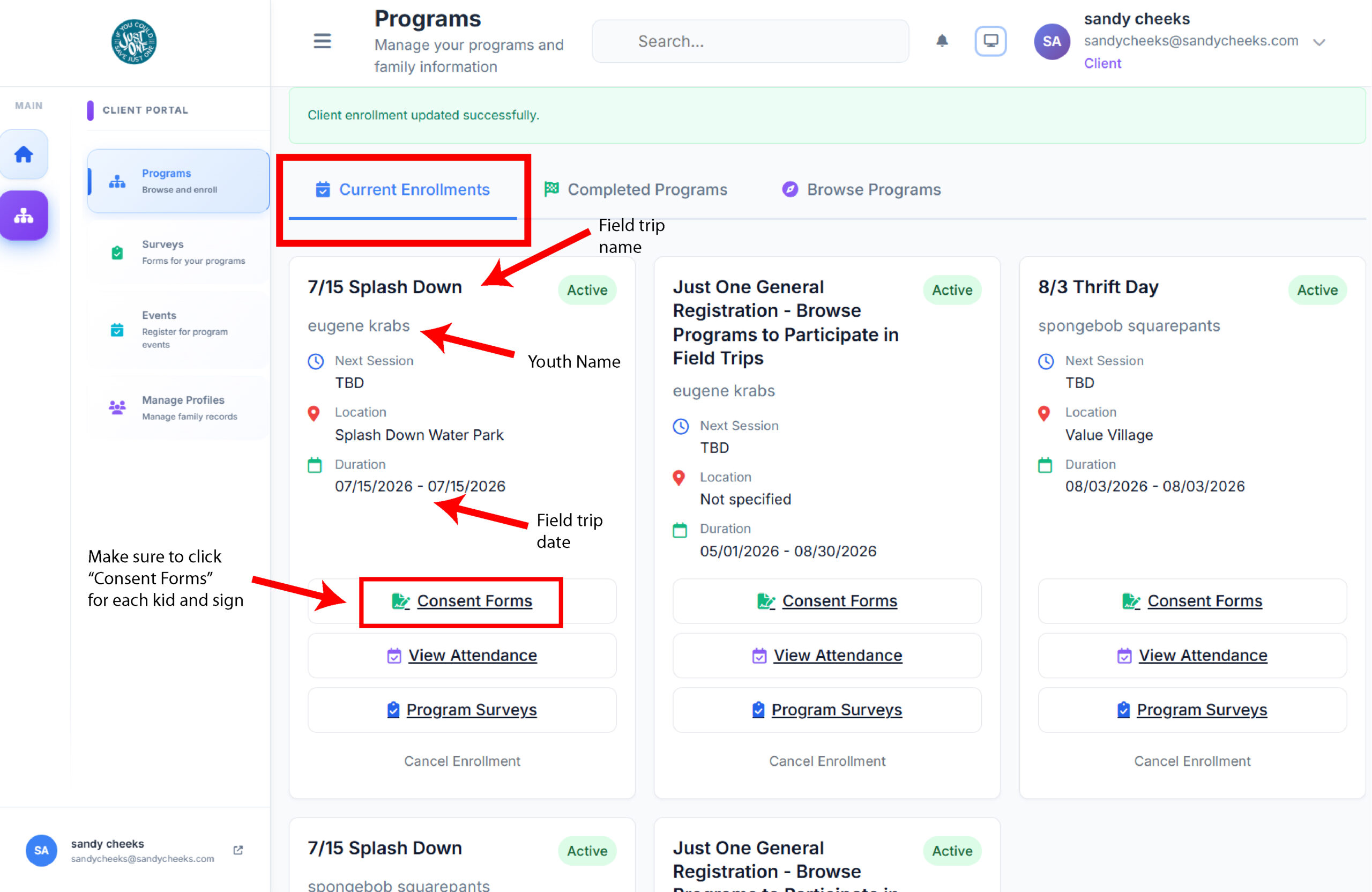Click the monitor display icon in header
The height and width of the screenshot is (892, 1372).
[x=990, y=41]
